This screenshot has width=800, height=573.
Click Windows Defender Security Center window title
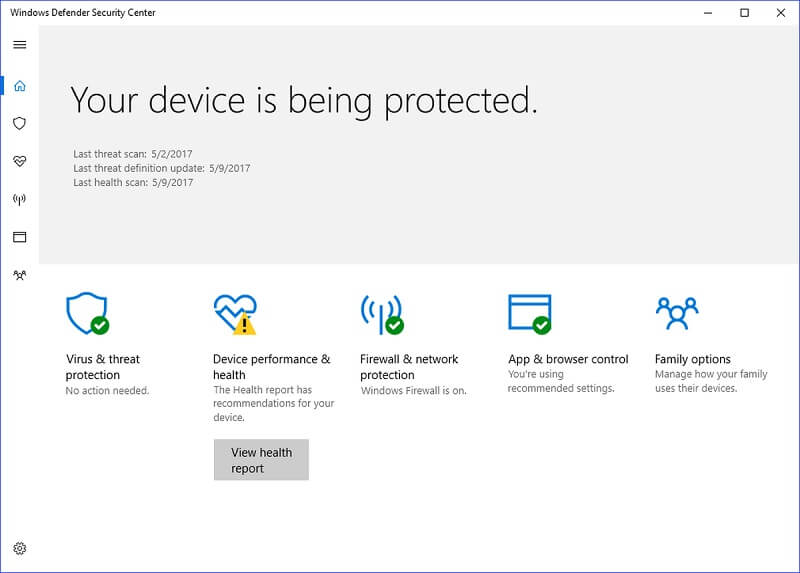click(83, 13)
